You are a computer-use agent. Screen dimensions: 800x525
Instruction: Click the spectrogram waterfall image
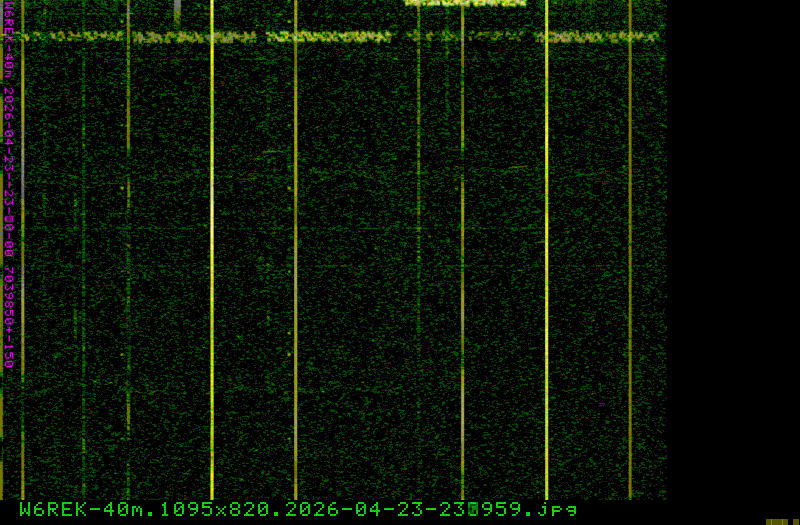point(334,249)
